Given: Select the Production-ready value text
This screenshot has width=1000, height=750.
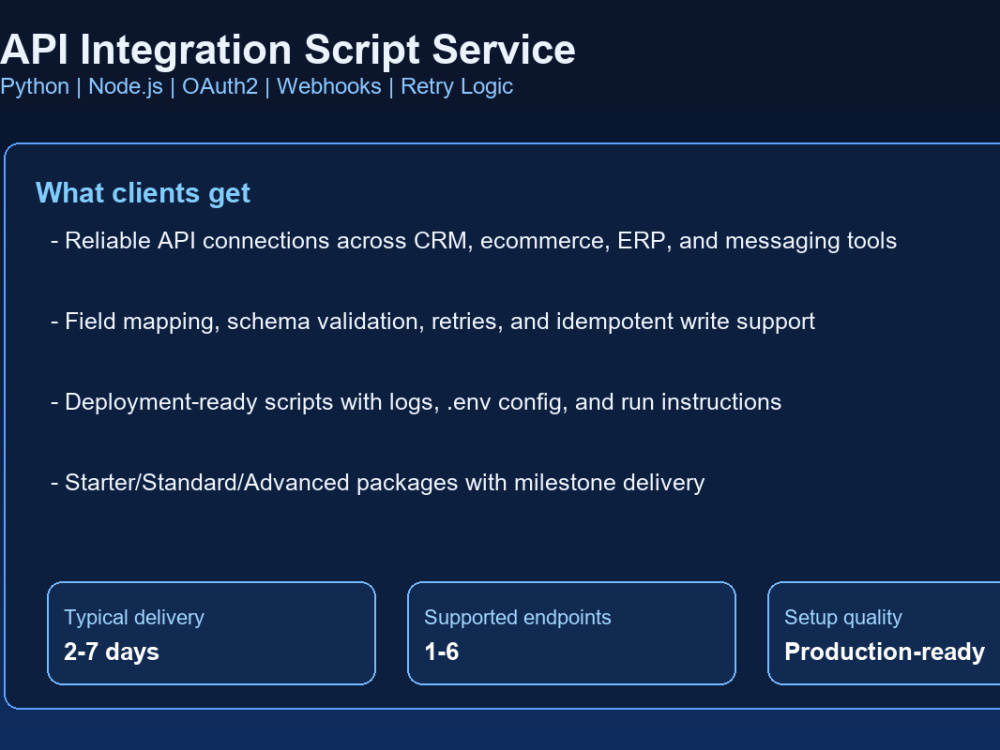Looking at the screenshot, I should [x=885, y=652].
